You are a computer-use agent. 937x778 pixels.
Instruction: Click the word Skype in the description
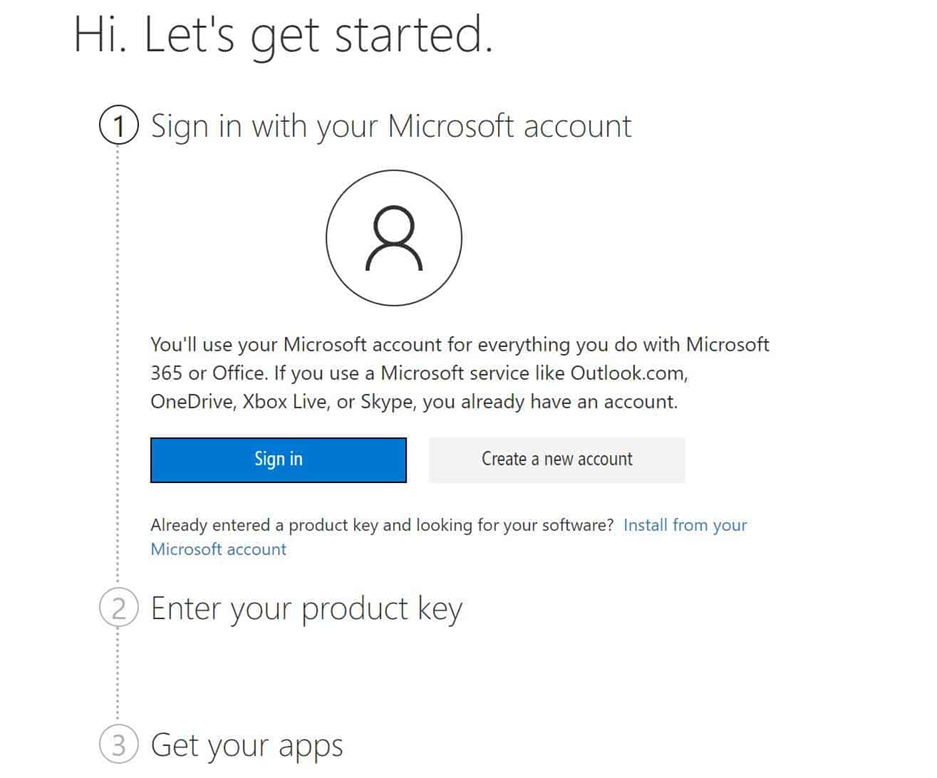[388, 402]
